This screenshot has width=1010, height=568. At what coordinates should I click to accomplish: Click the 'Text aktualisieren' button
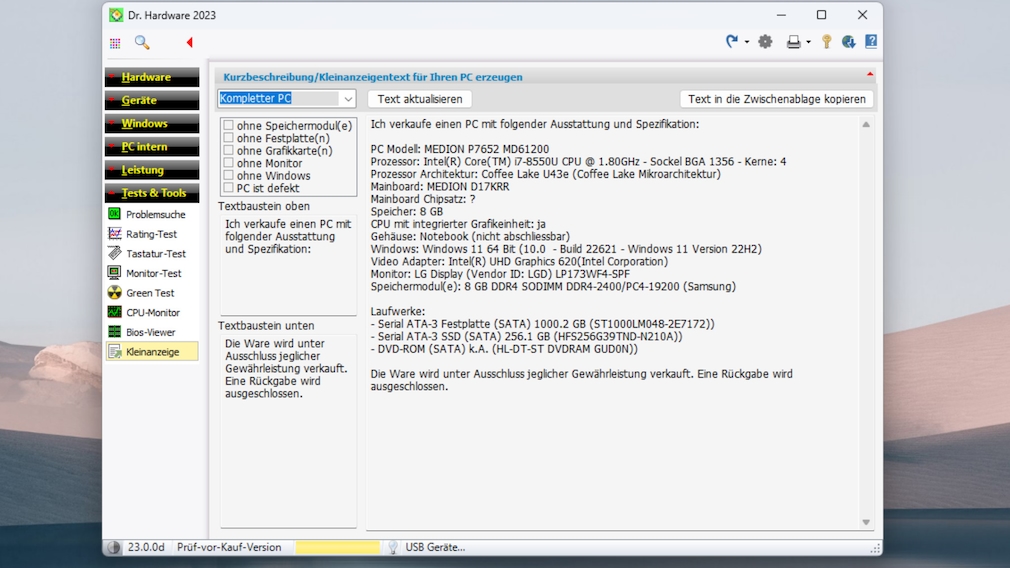(x=420, y=99)
